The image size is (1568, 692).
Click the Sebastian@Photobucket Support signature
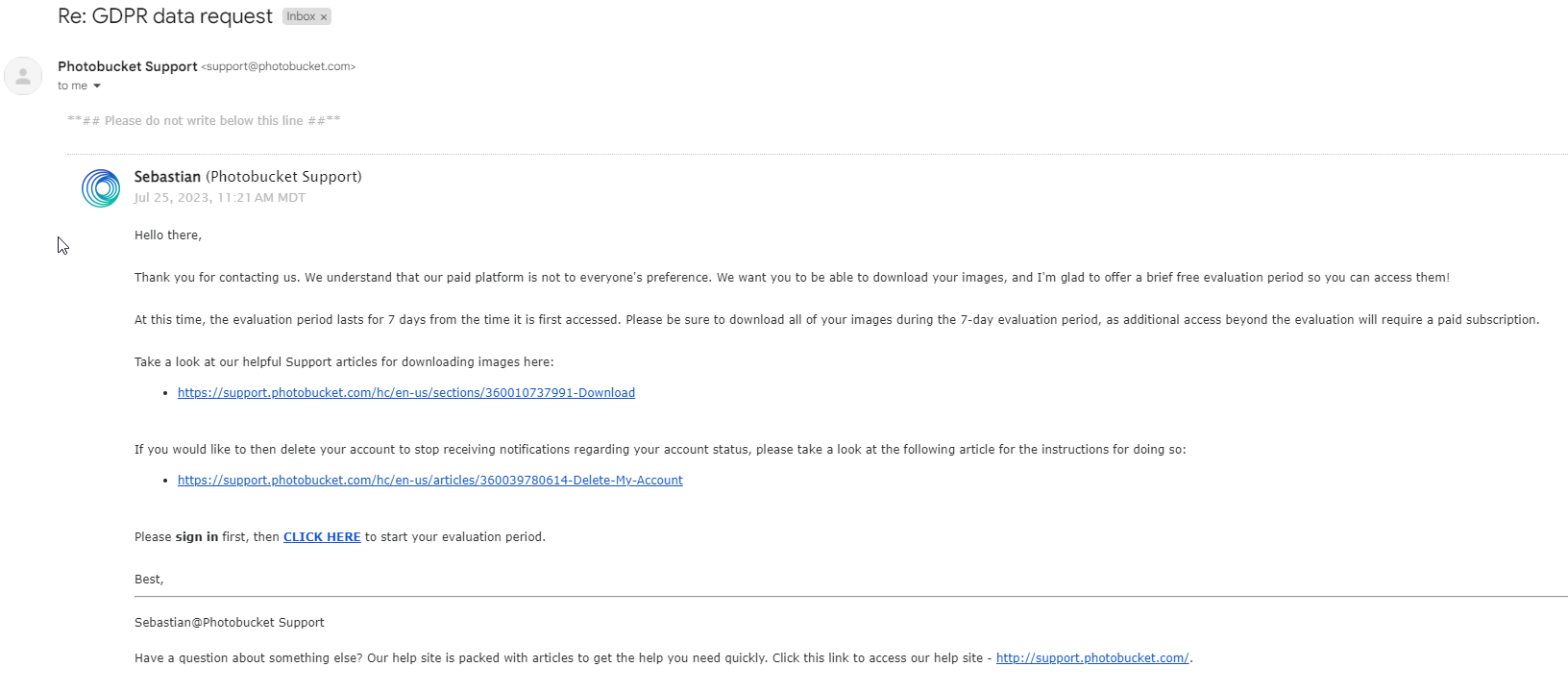click(229, 623)
